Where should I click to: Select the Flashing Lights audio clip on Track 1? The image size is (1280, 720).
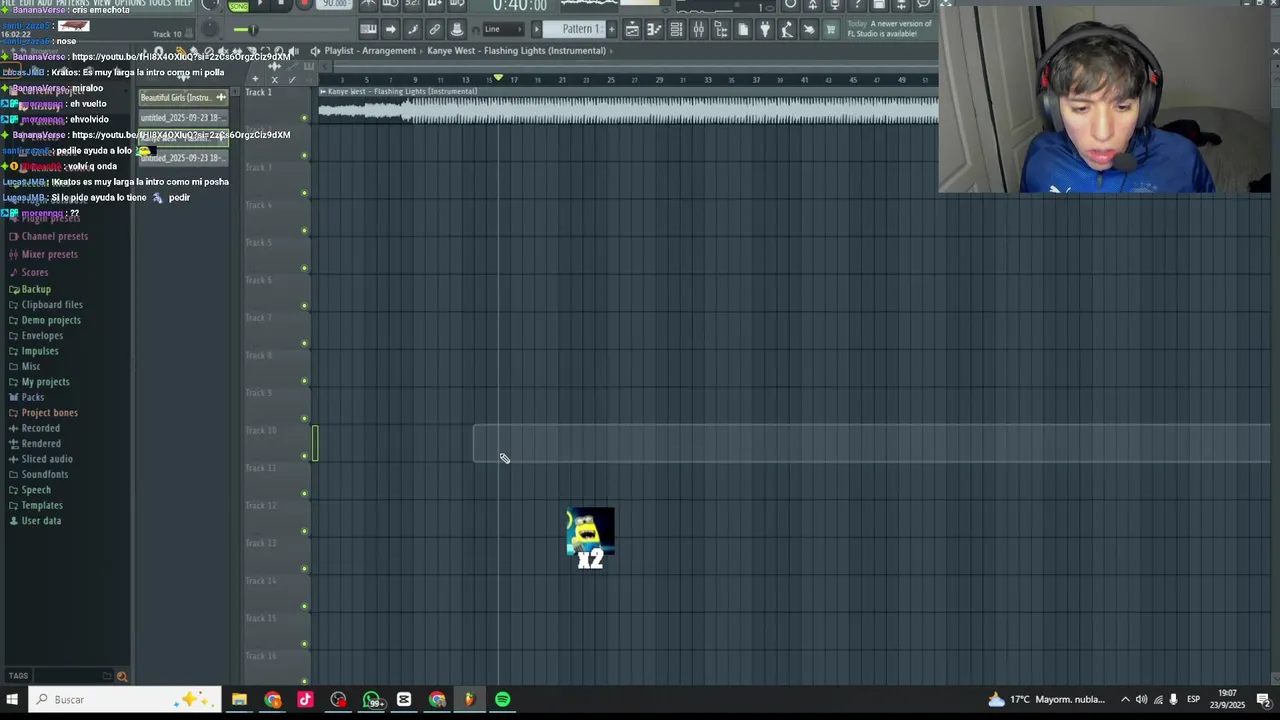(628, 106)
